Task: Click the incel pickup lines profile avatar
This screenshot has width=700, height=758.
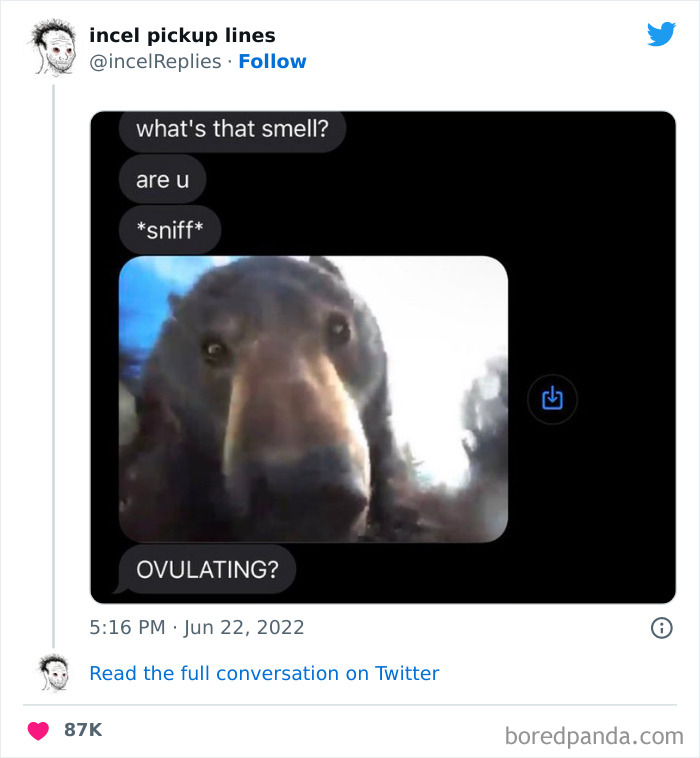Action: click(x=53, y=48)
